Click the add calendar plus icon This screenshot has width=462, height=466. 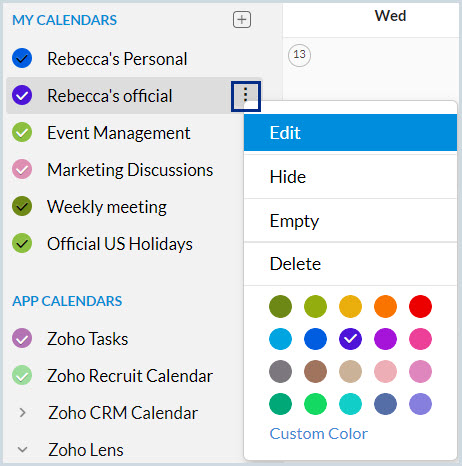242,20
